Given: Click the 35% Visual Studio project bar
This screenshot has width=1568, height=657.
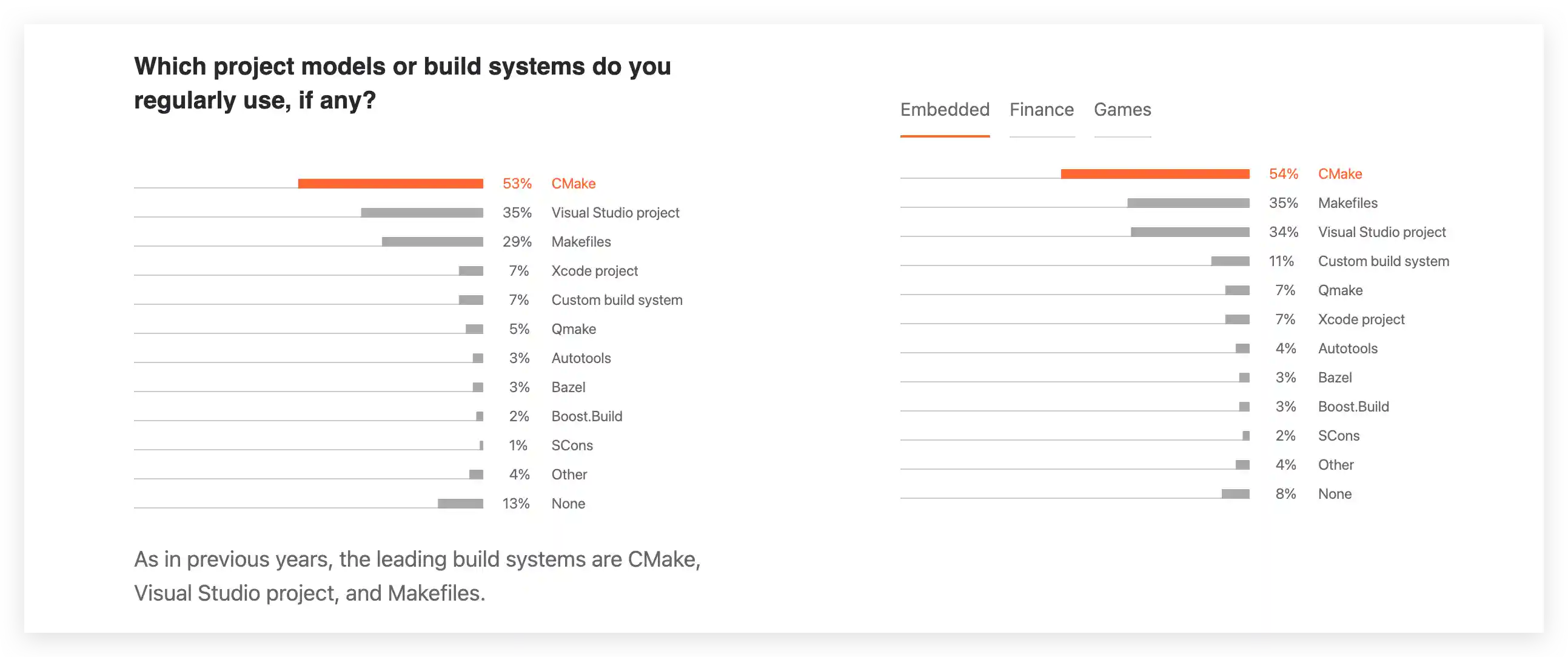Looking at the screenshot, I should [x=422, y=213].
